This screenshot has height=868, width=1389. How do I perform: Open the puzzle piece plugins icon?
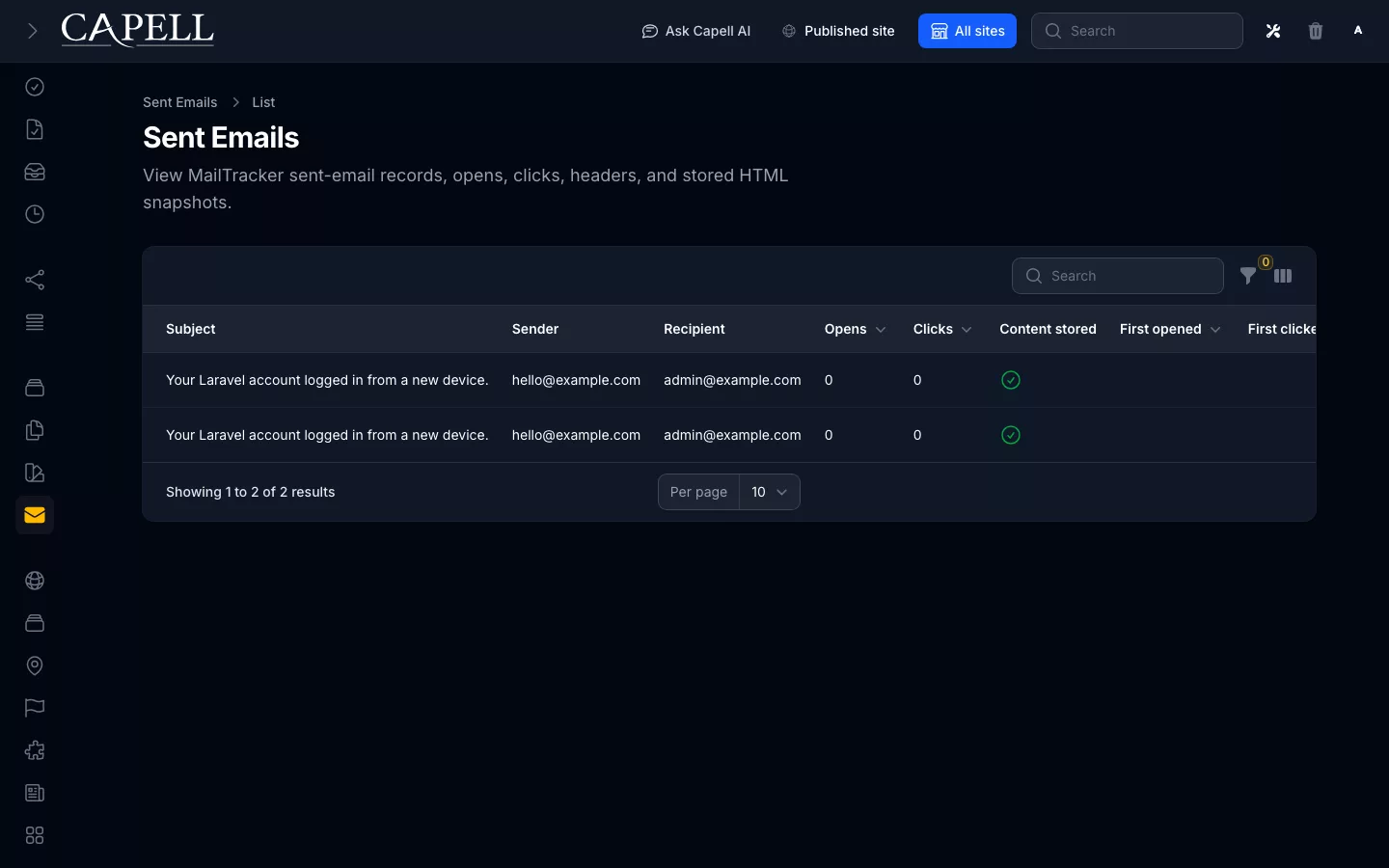pos(35,750)
